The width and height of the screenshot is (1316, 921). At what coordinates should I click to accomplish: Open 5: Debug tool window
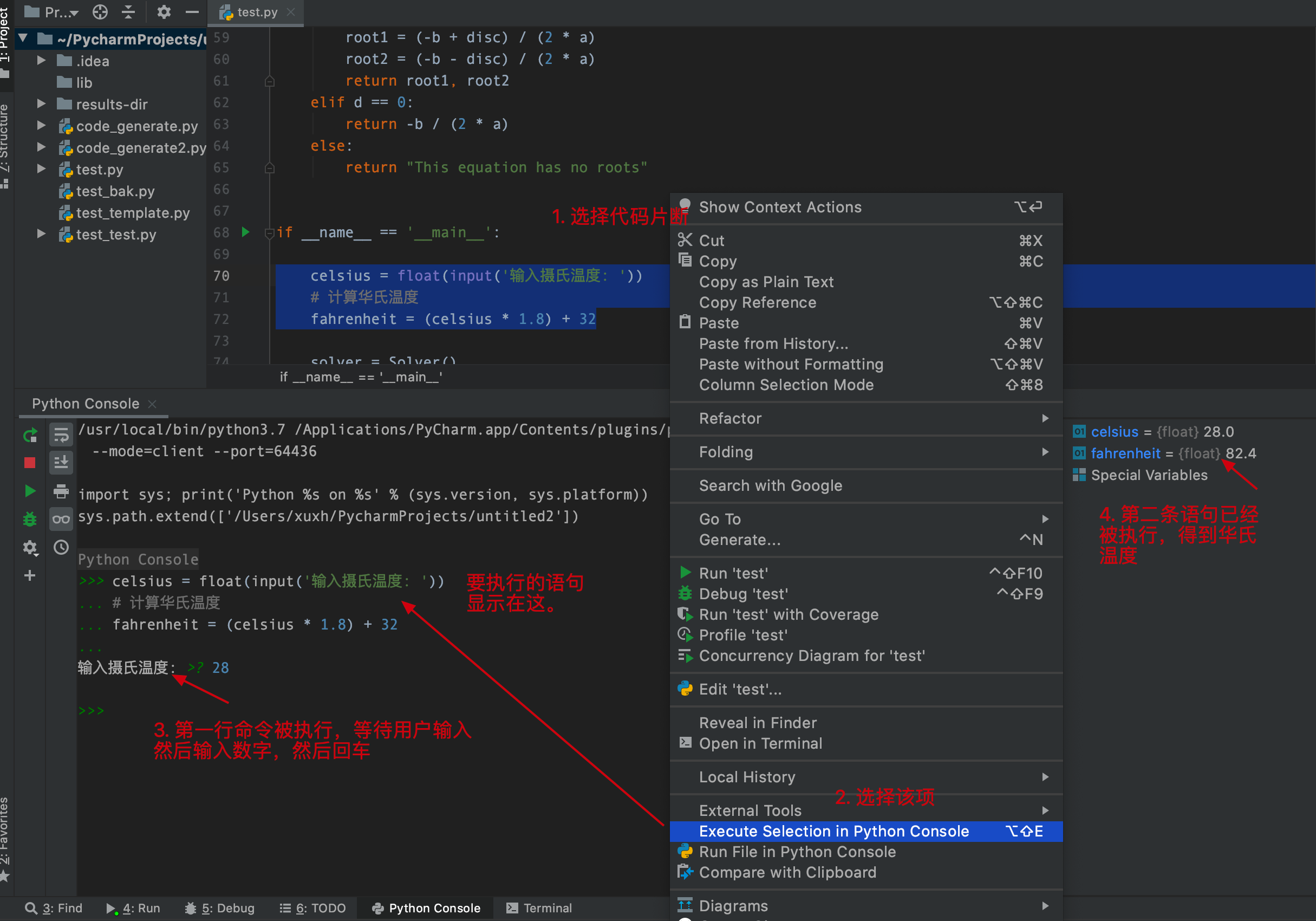click(x=219, y=908)
